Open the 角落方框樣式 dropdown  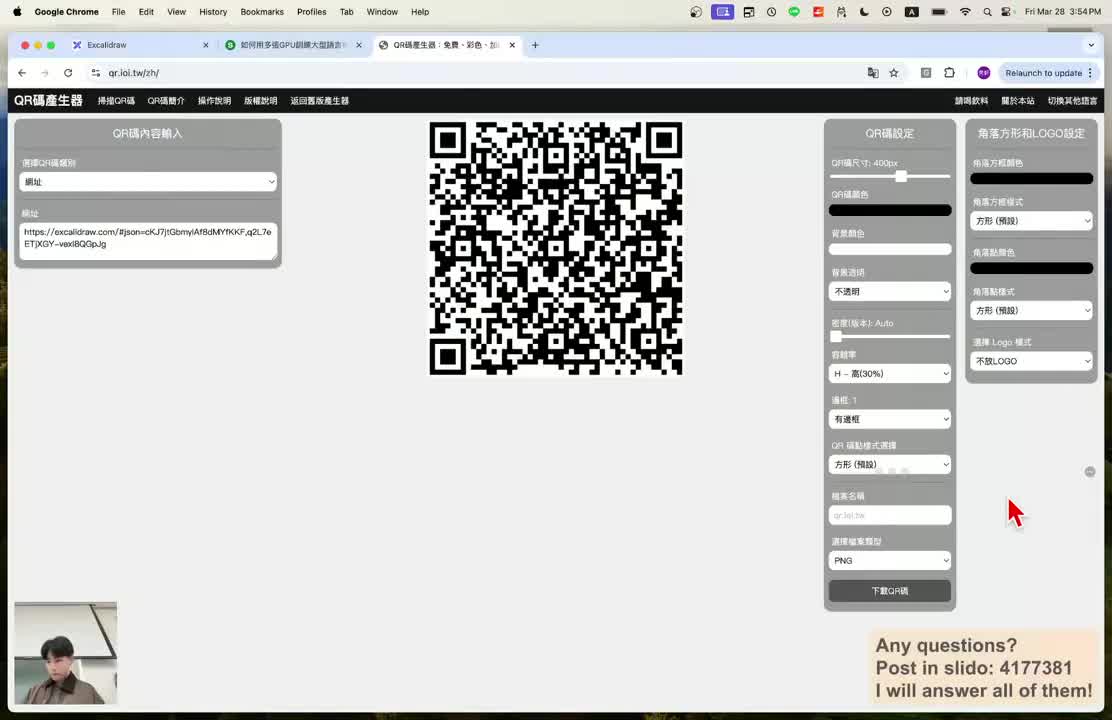tap(1031, 221)
